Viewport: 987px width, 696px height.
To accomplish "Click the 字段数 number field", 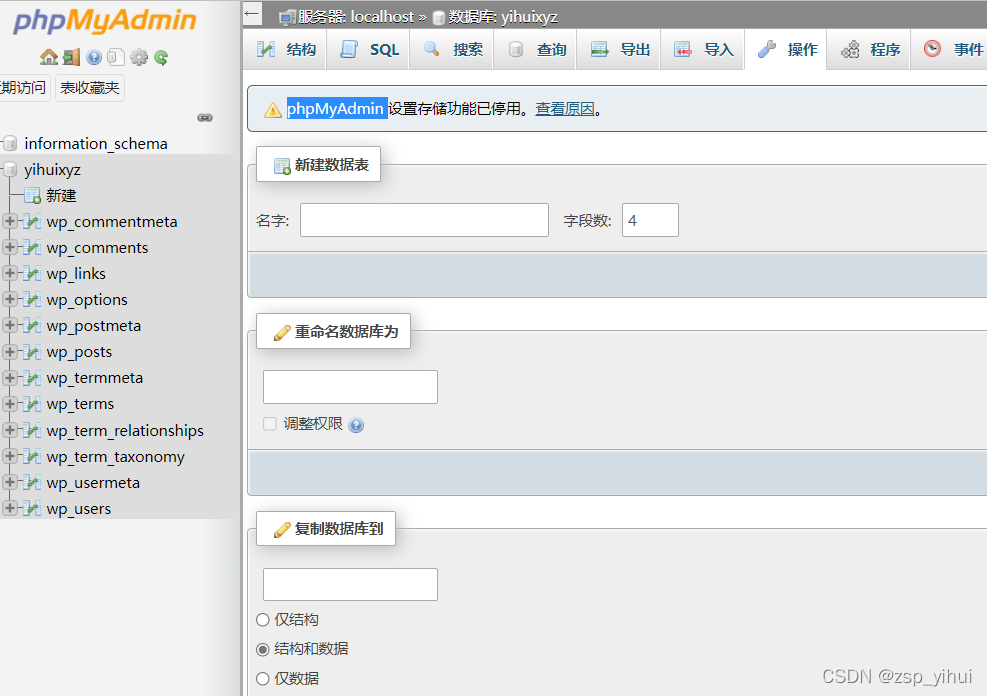I will (650, 220).
